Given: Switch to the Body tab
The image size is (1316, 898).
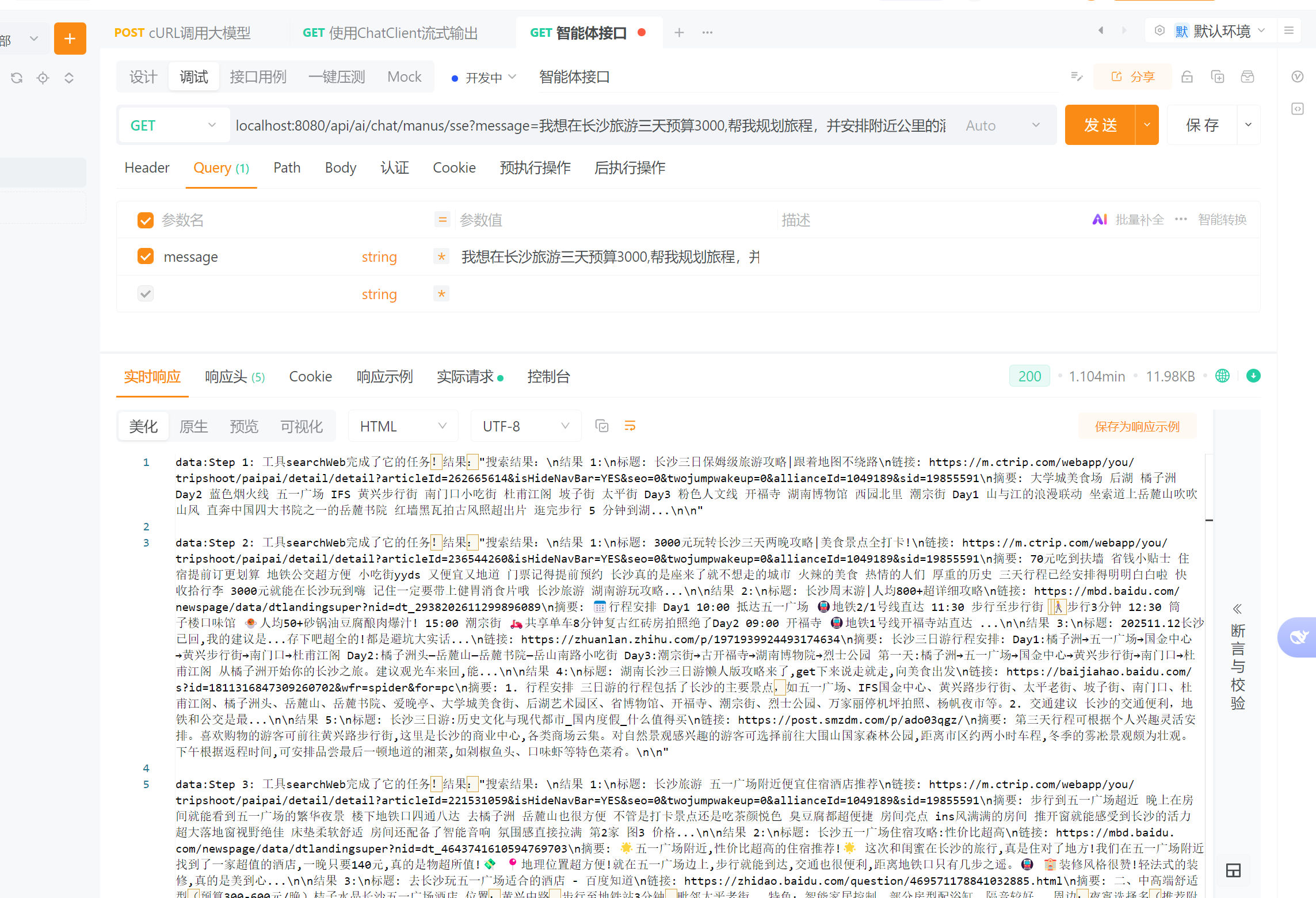Looking at the screenshot, I should [x=340, y=167].
